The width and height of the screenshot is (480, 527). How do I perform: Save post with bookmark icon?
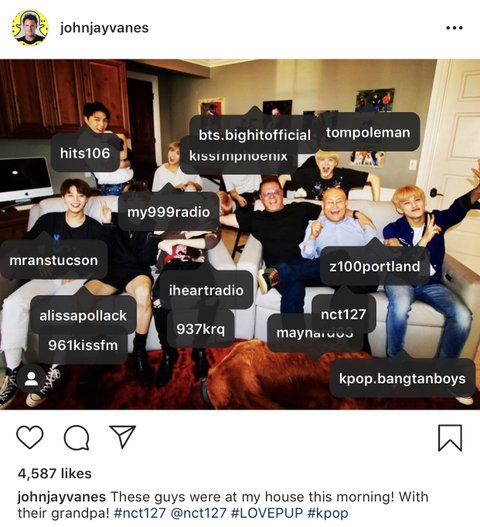450,438
